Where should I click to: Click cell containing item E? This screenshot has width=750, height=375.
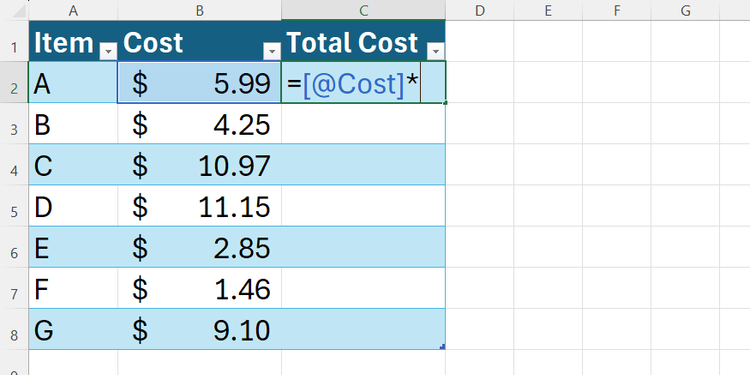[73, 247]
